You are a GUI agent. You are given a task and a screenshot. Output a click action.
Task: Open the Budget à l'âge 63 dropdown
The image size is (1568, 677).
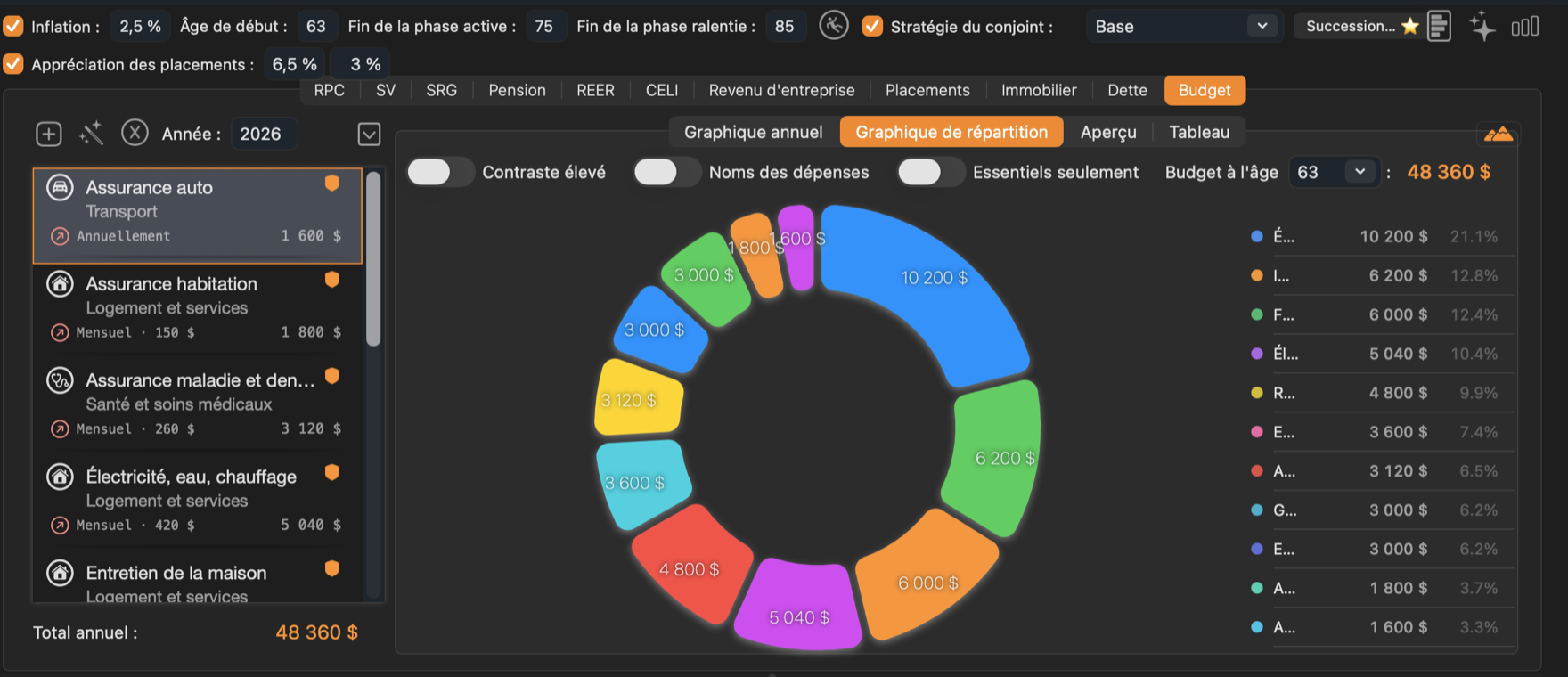coord(1334,172)
